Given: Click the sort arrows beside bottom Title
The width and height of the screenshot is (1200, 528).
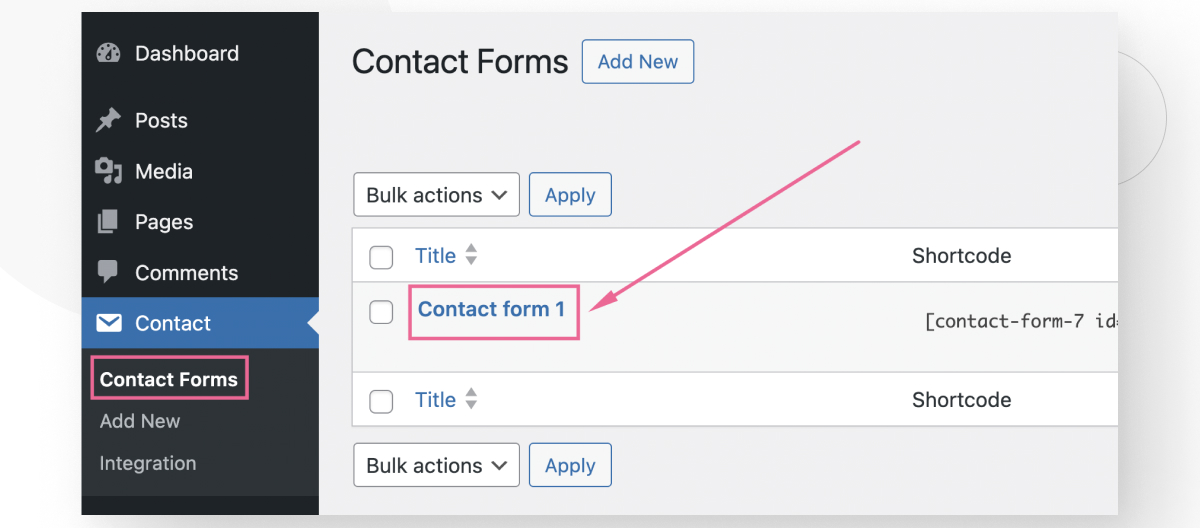Looking at the screenshot, I should pyautogui.click(x=471, y=400).
